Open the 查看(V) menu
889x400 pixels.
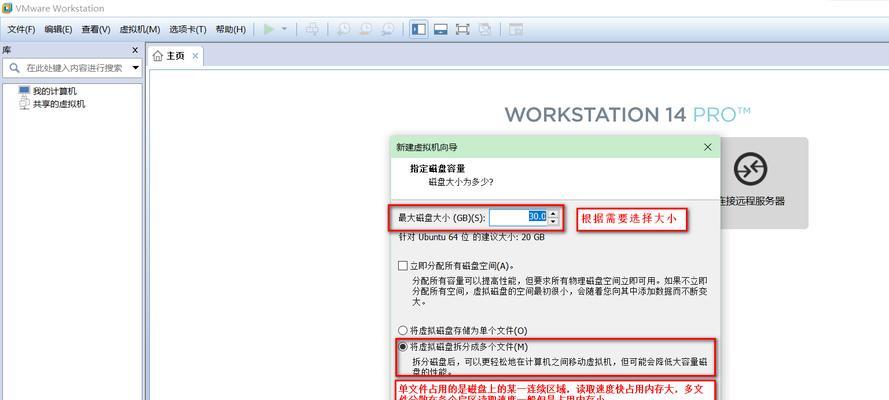(96, 29)
